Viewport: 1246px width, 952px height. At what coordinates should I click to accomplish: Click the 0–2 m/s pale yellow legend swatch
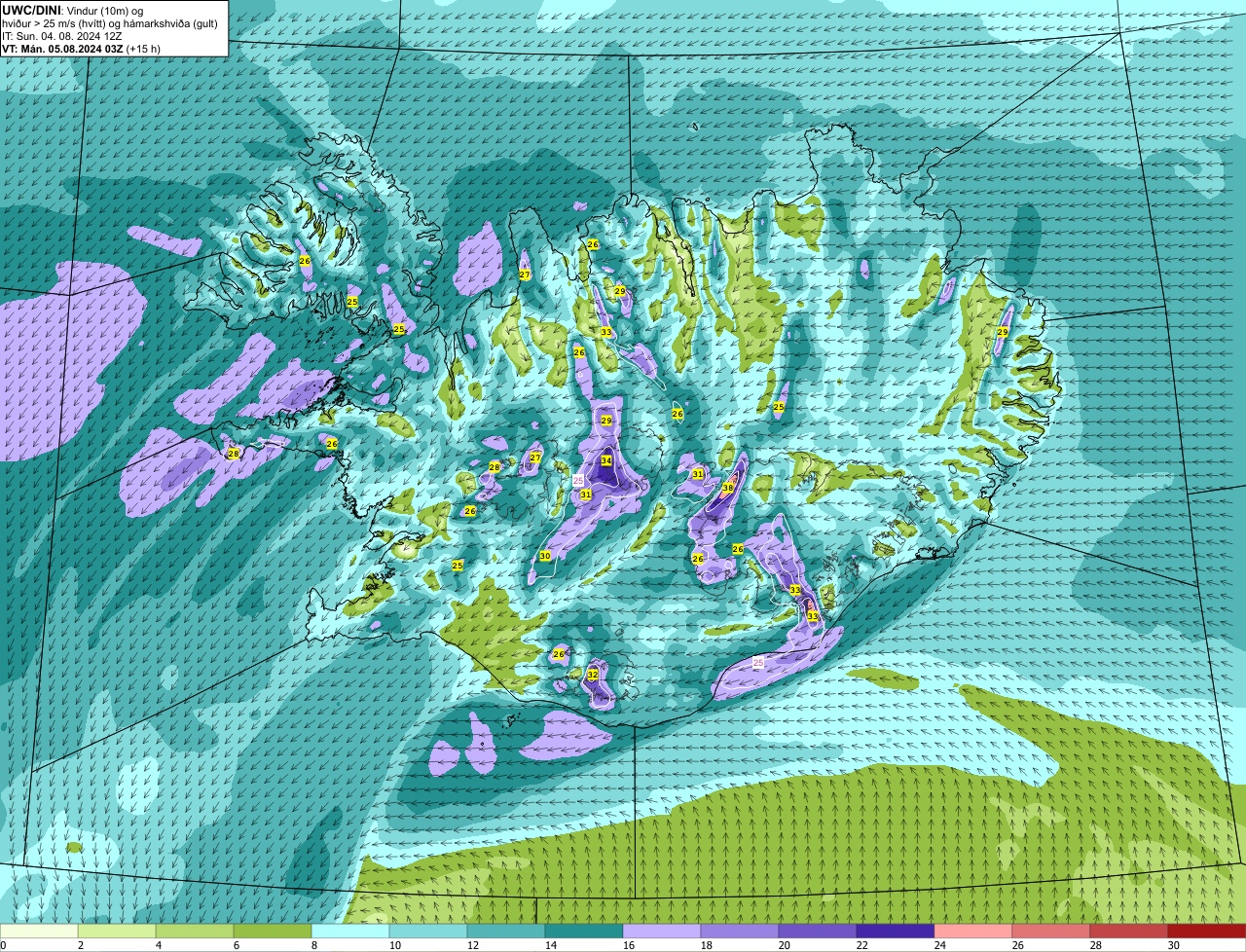[x=39, y=932]
